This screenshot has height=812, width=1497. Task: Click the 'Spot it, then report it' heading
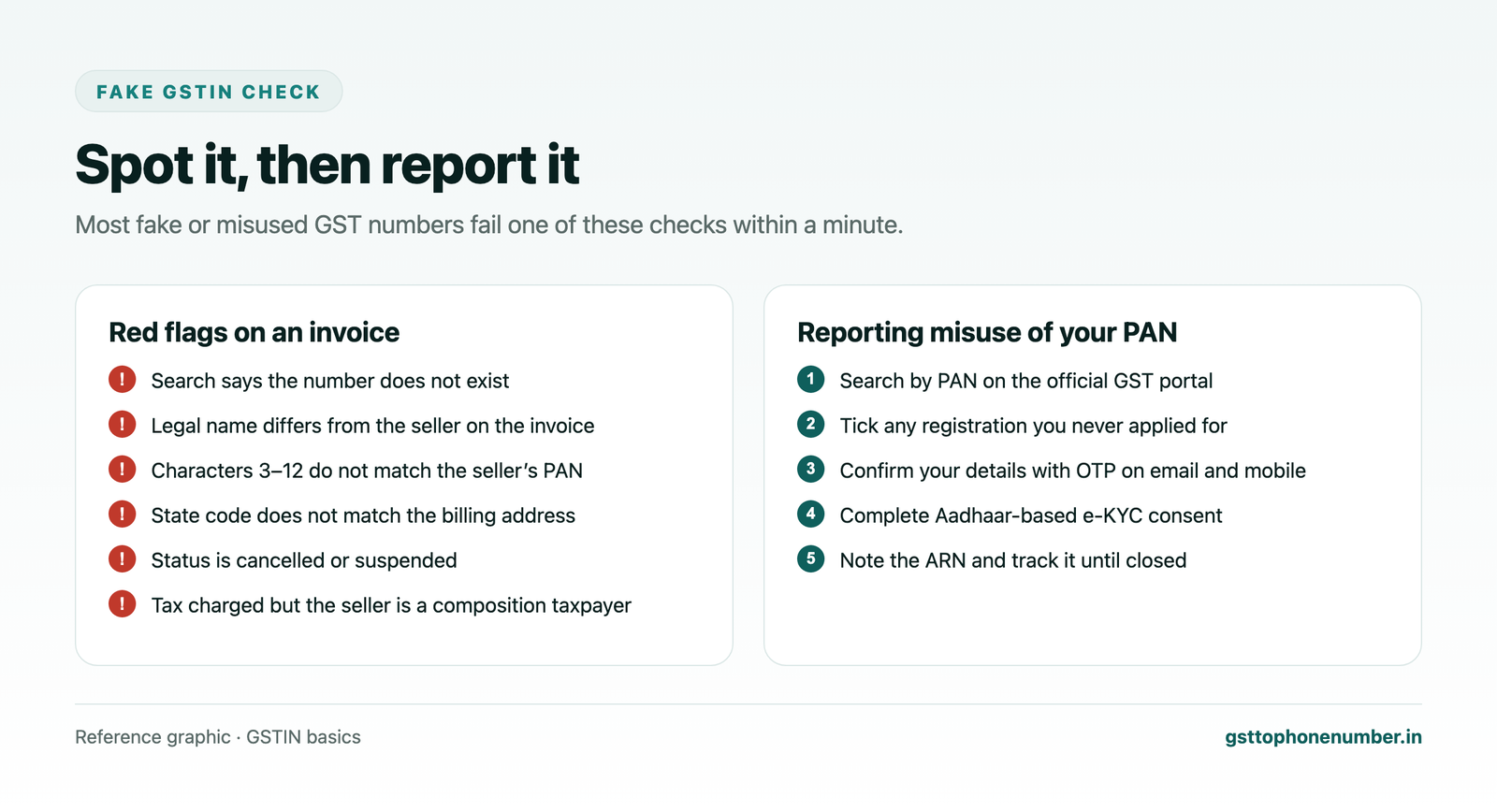pos(327,166)
